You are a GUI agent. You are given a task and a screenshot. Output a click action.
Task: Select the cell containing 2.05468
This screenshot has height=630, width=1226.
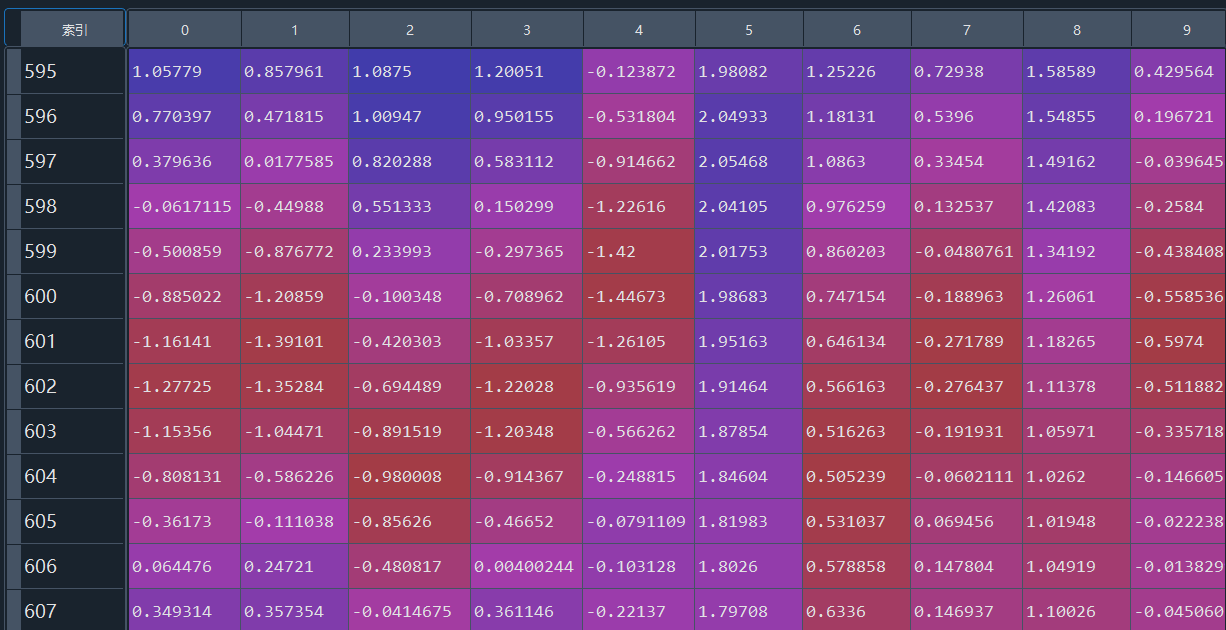[x=749, y=162]
